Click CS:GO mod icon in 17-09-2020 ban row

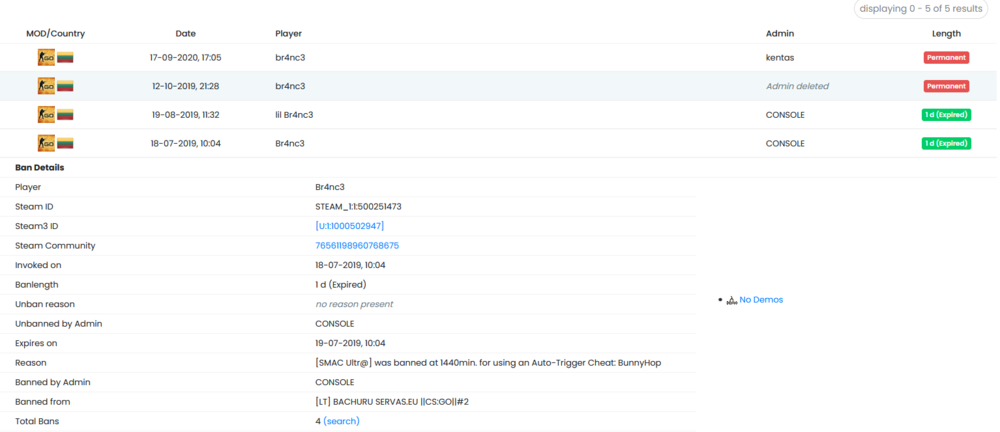pyautogui.click(x=46, y=58)
